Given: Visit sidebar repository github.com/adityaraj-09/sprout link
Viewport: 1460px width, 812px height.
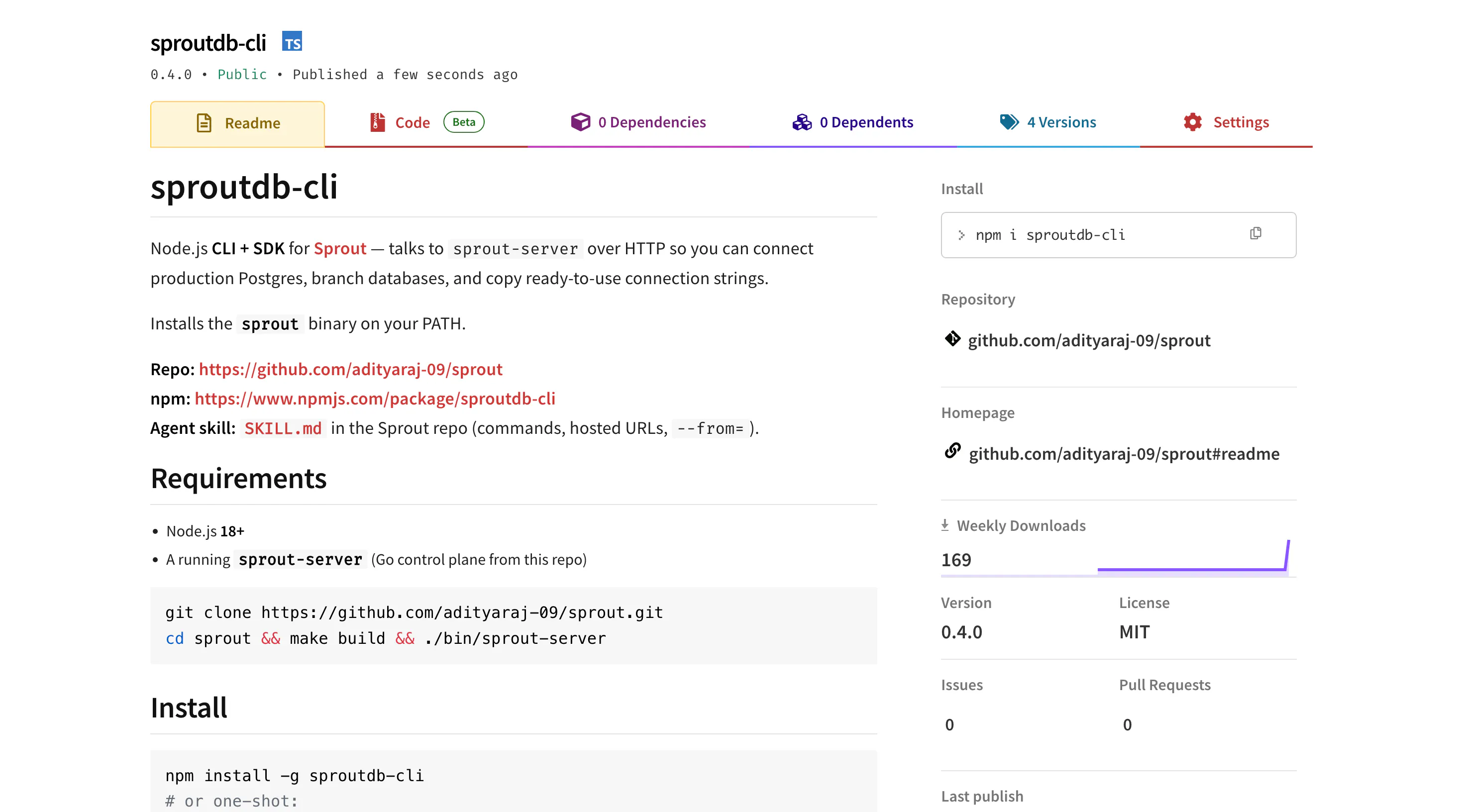Looking at the screenshot, I should [x=1089, y=340].
